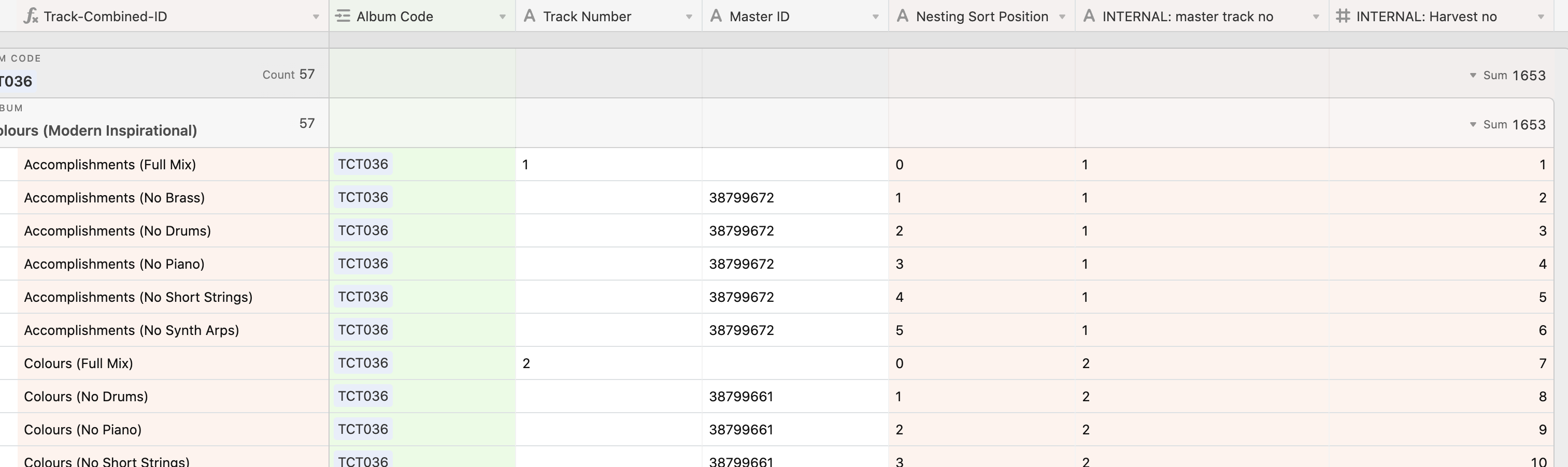Click the Album Code column header
The image size is (1568, 467).
tap(422, 16)
